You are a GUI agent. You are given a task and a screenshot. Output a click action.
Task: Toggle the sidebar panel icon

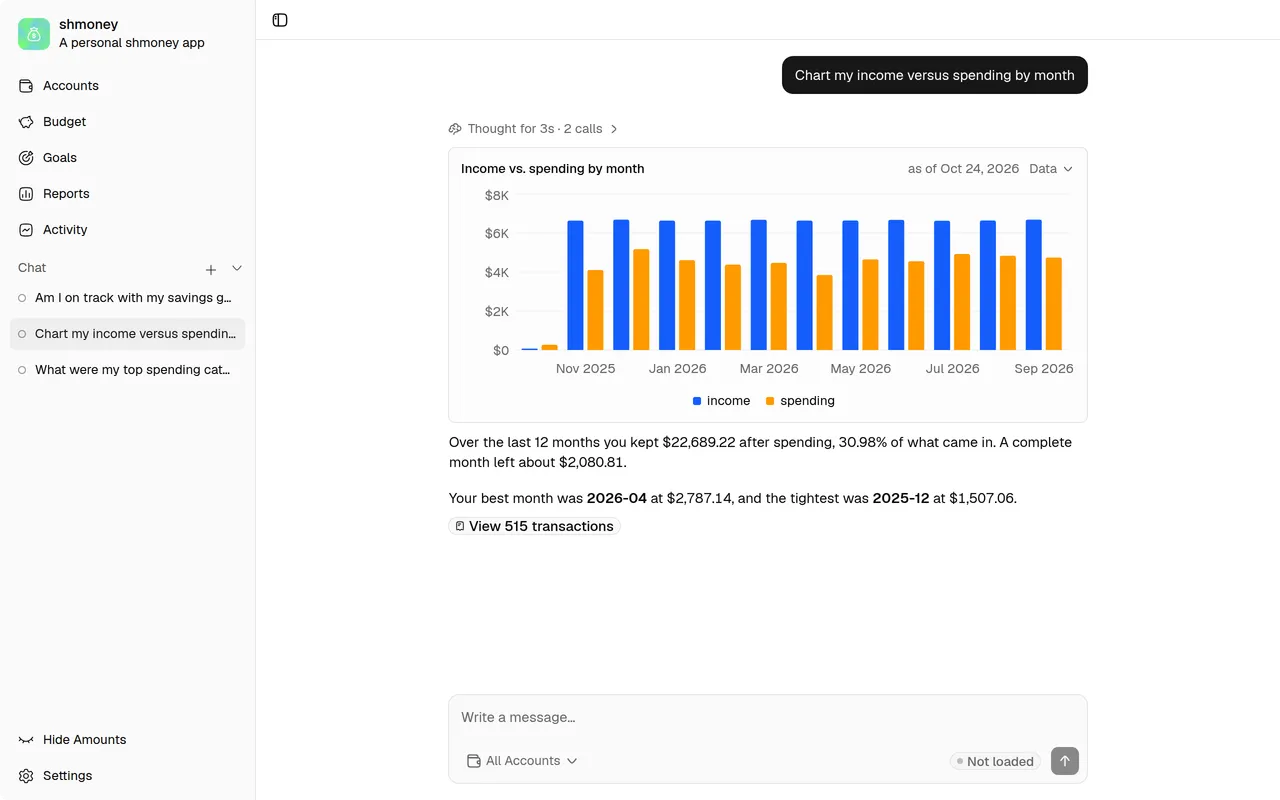coord(280,20)
